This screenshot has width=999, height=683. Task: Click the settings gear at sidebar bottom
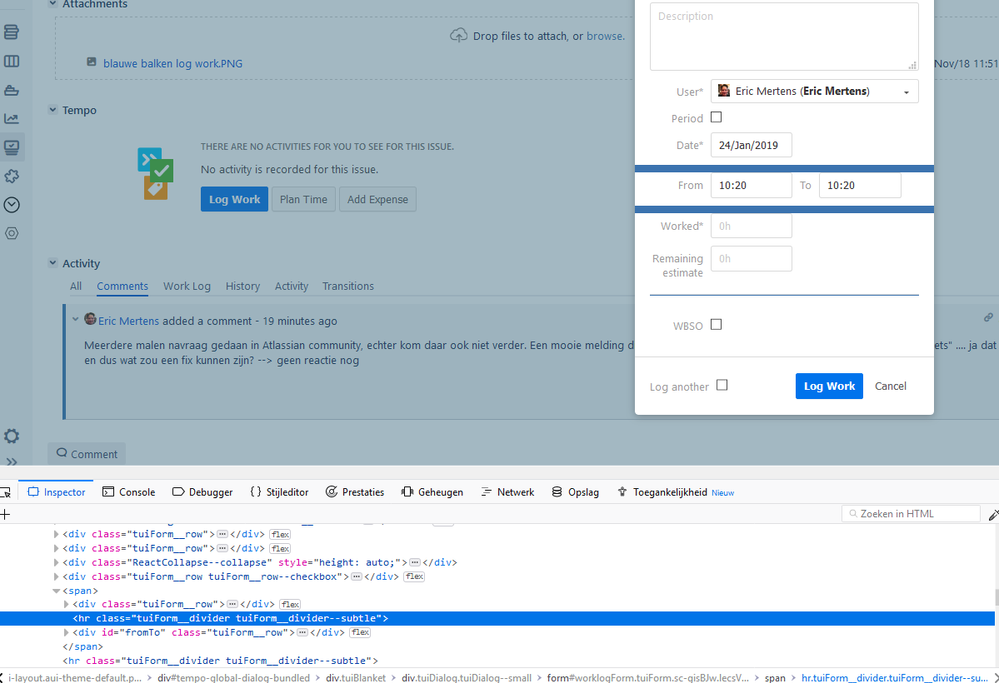point(12,436)
